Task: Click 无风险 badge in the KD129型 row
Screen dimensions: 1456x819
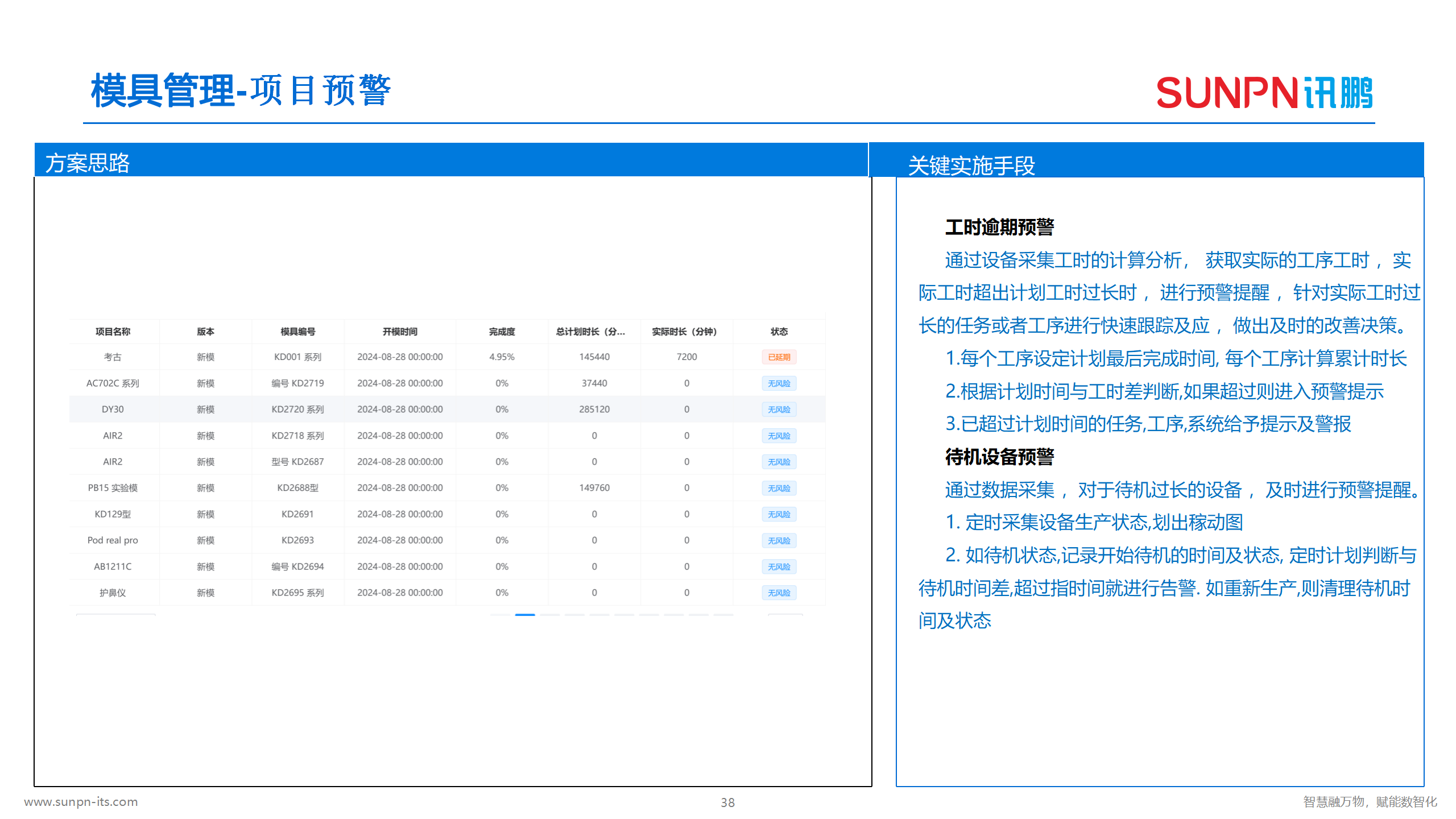Action: coord(779,514)
